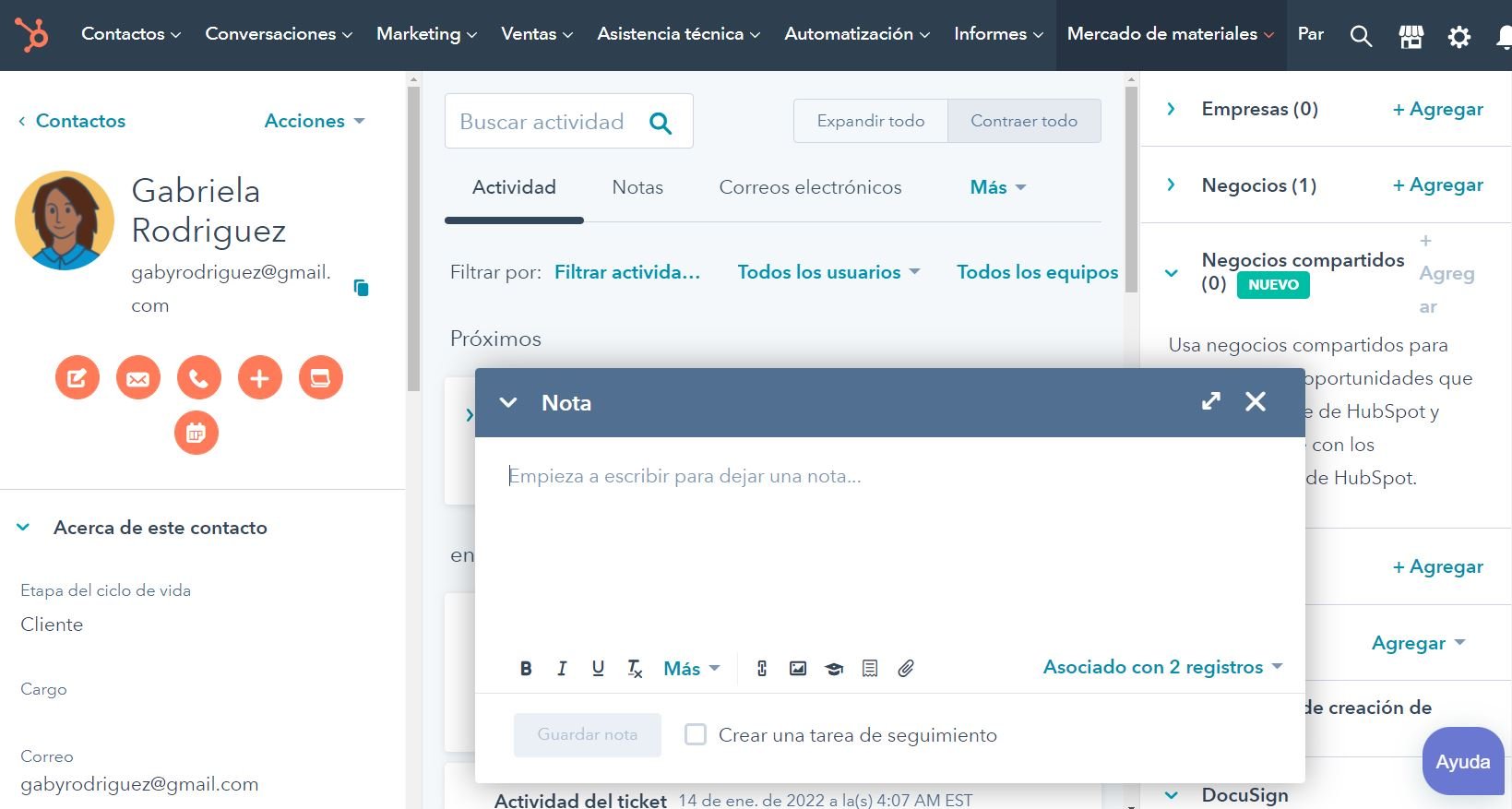Open the Acciones dropdown

pos(315,121)
